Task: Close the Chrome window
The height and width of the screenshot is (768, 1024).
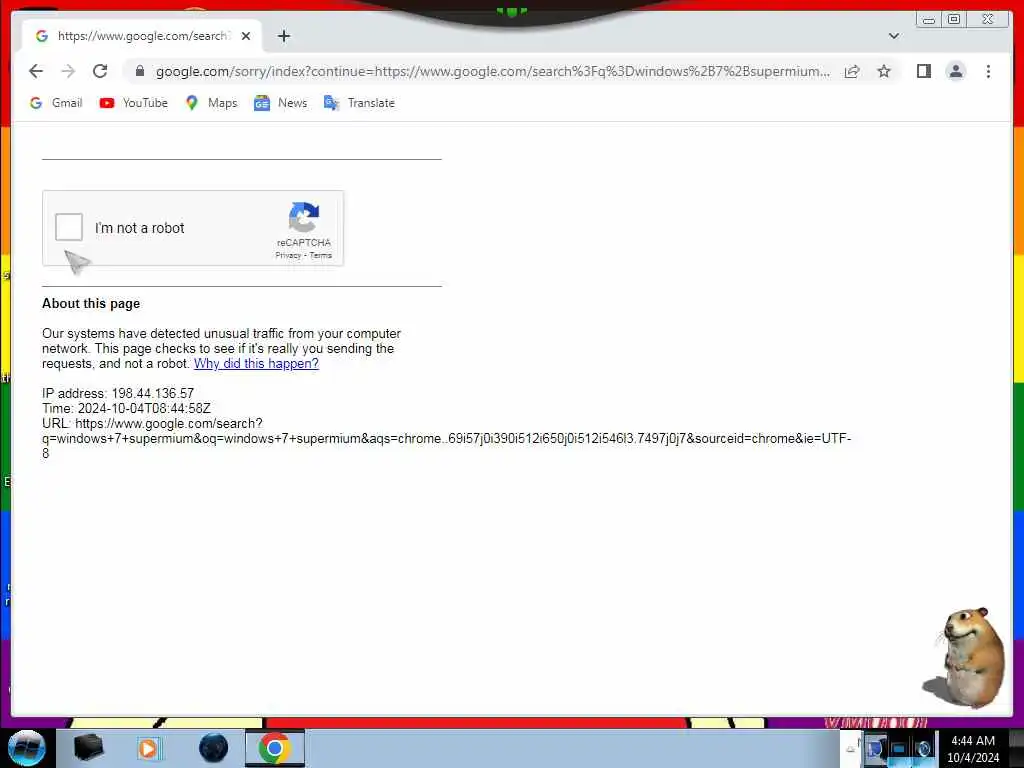Action: point(988,20)
